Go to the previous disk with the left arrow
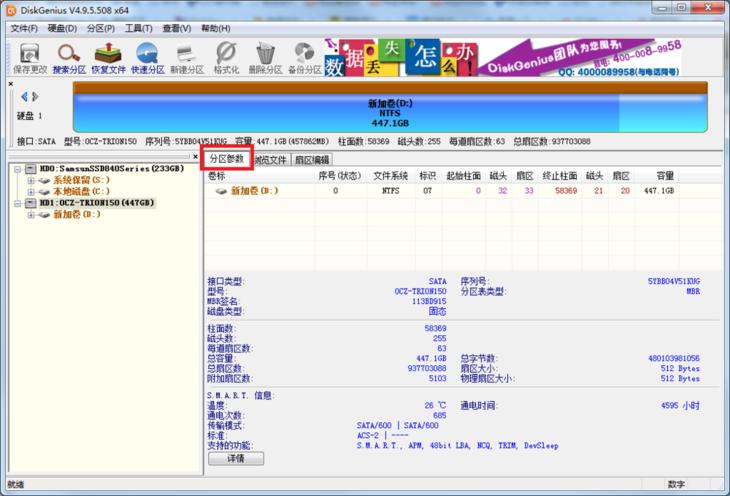This screenshot has width=730, height=496. tap(24, 96)
